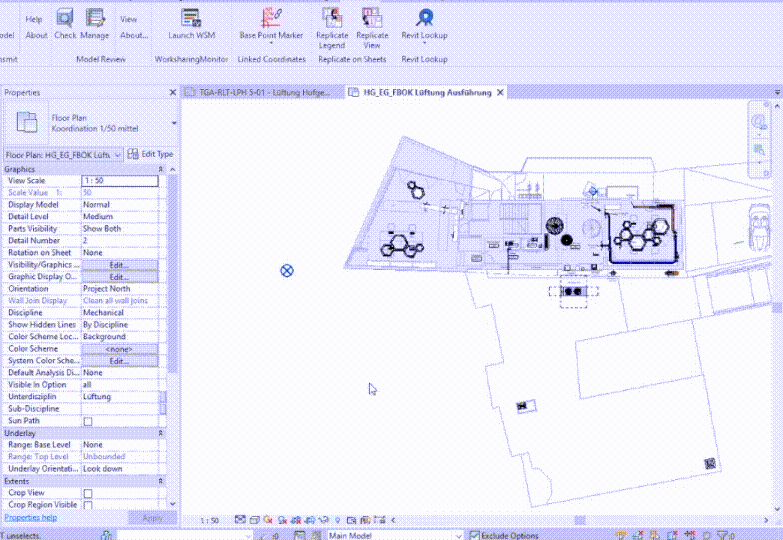The height and width of the screenshot is (540, 783).
Task: Expand the Floor Plan HG_EG_FBOK instance dropdown
Action: click(x=119, y=155)
